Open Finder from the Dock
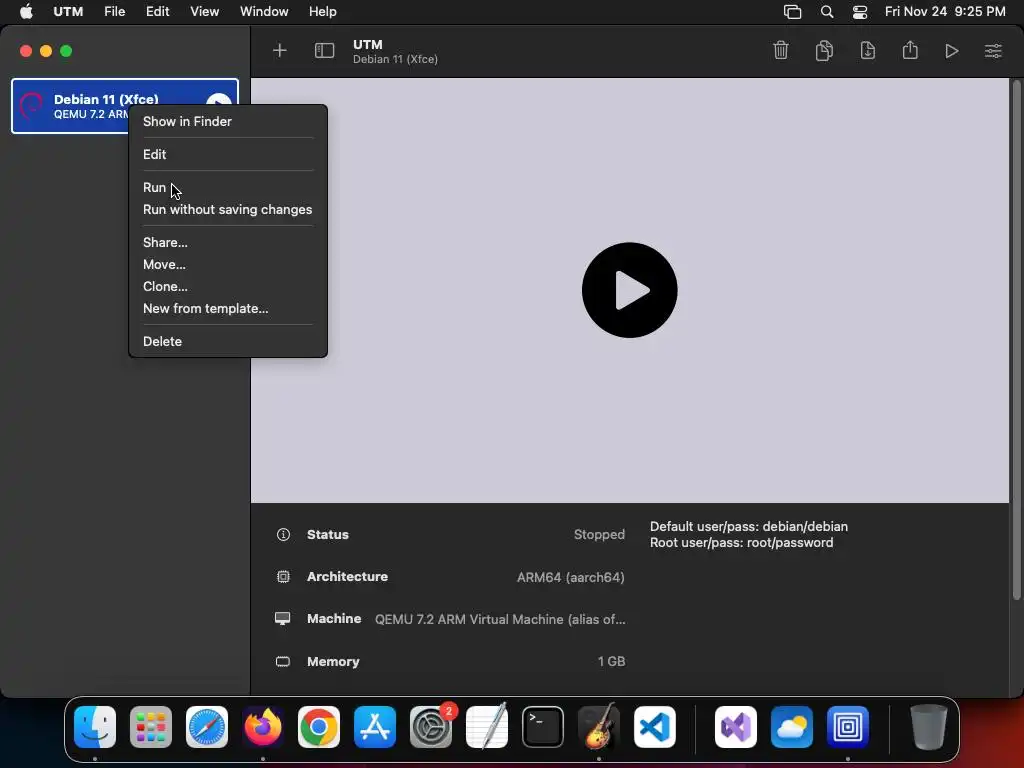Viewport: 1024px width, 768px height. click(x=95, y=726)
